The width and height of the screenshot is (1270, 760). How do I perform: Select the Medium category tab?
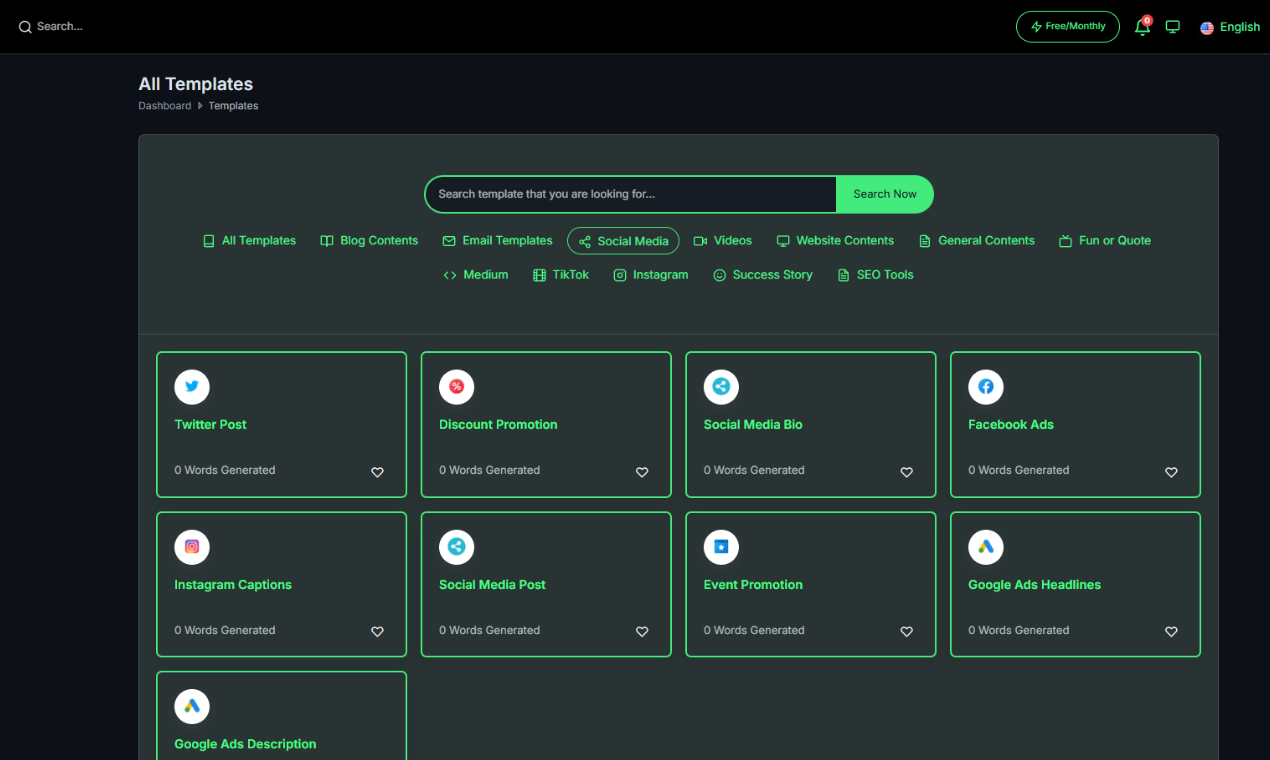click(x=475, y=275)
